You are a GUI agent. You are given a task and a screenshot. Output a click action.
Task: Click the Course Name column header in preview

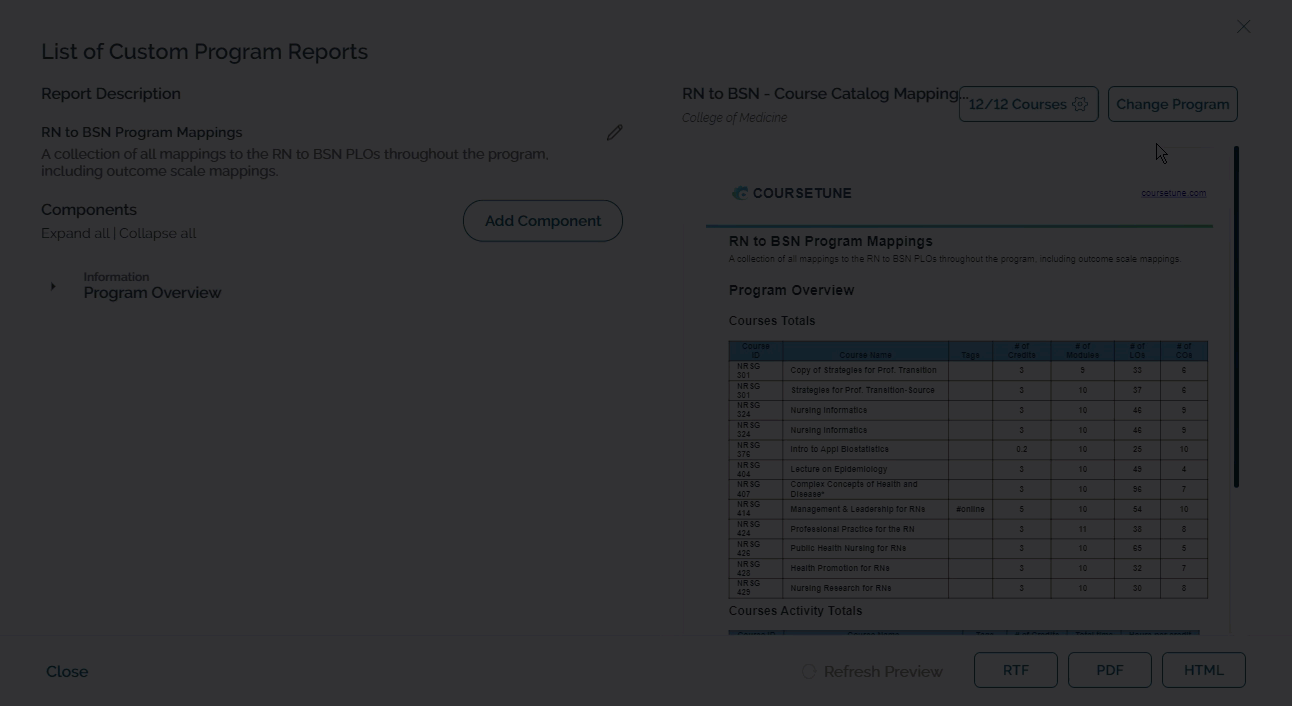tap(865, 354)
